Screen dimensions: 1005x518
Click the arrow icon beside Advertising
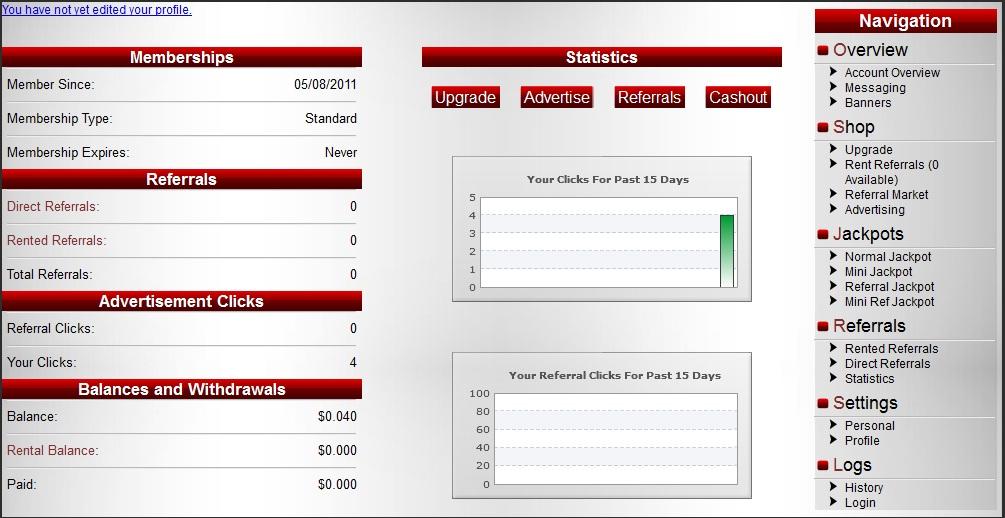click(833, 208)
